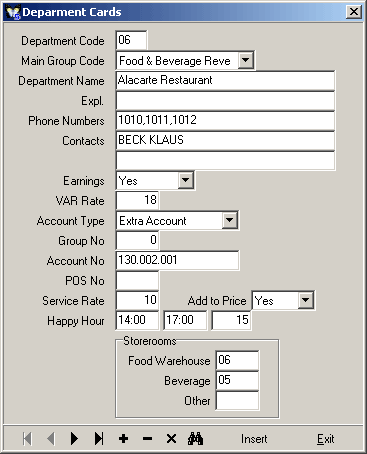Image resolution: width=367 pixels, height=454 pixels.
Task: Click the Account No field
Action: 177,260
